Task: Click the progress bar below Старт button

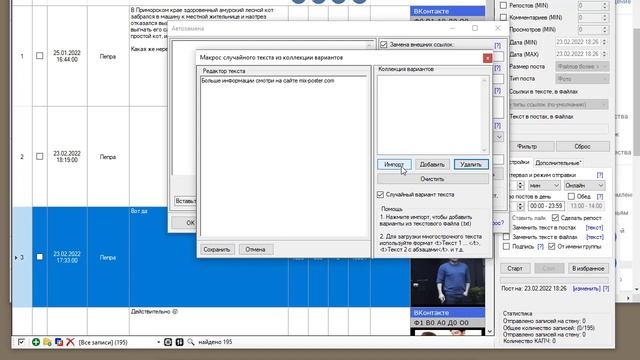Action: 554,280
